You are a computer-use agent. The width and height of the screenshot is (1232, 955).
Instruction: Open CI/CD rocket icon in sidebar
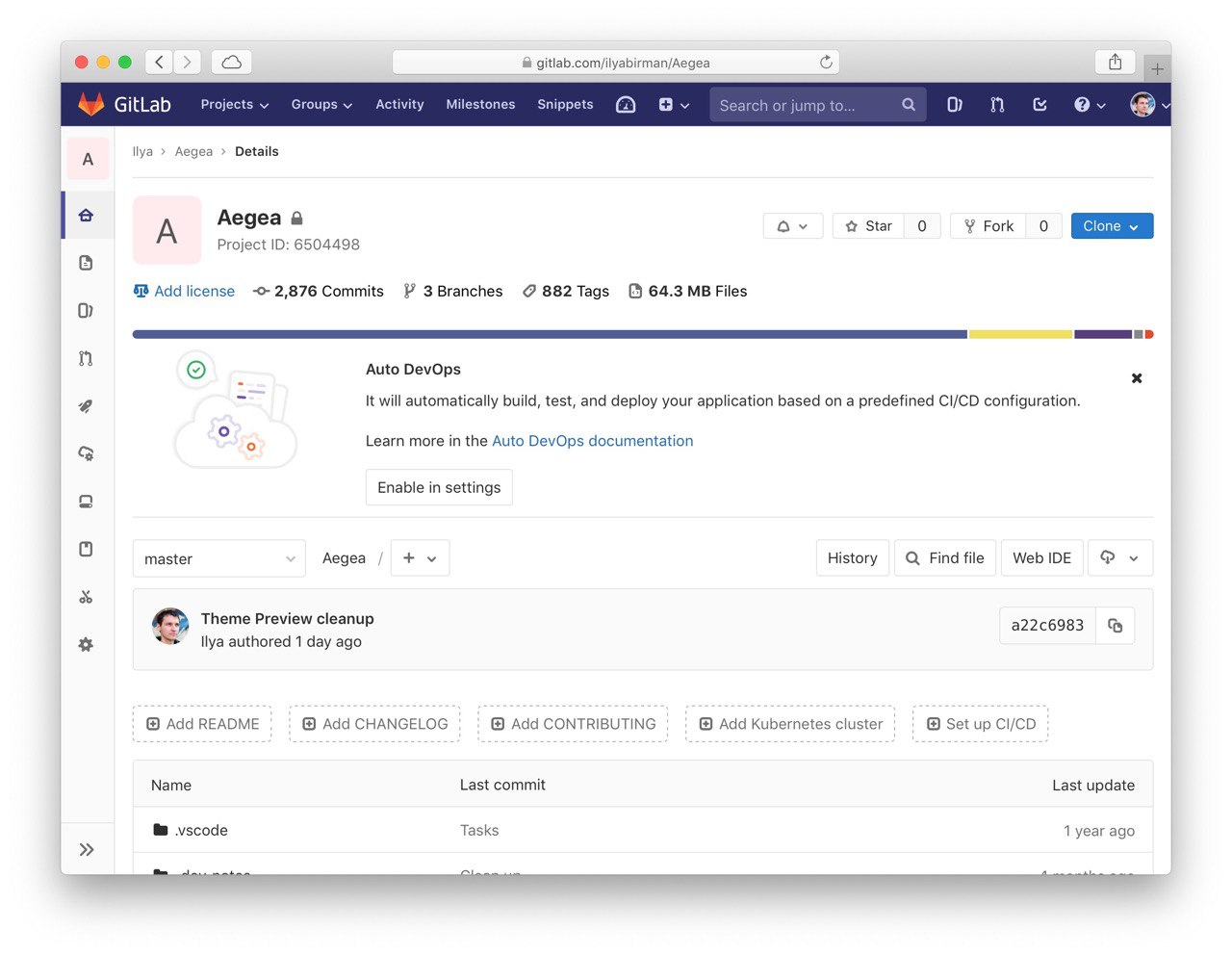click(x=86, y=406)
